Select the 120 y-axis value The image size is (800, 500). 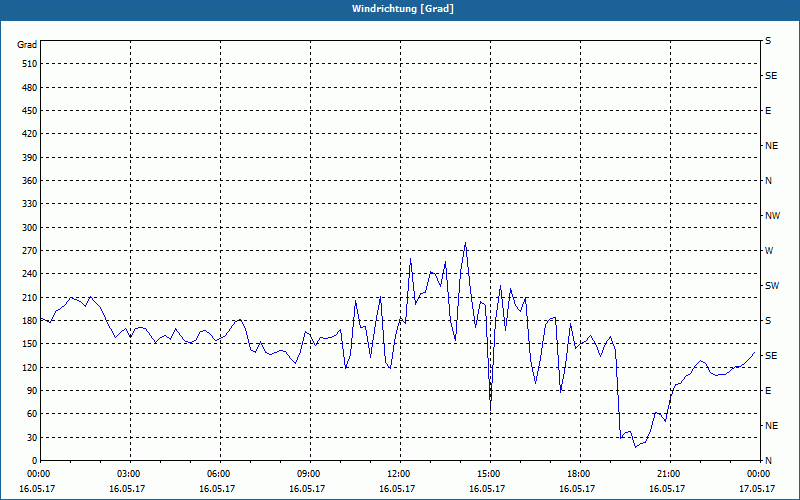pyautogui.click(x=29, y=367)
